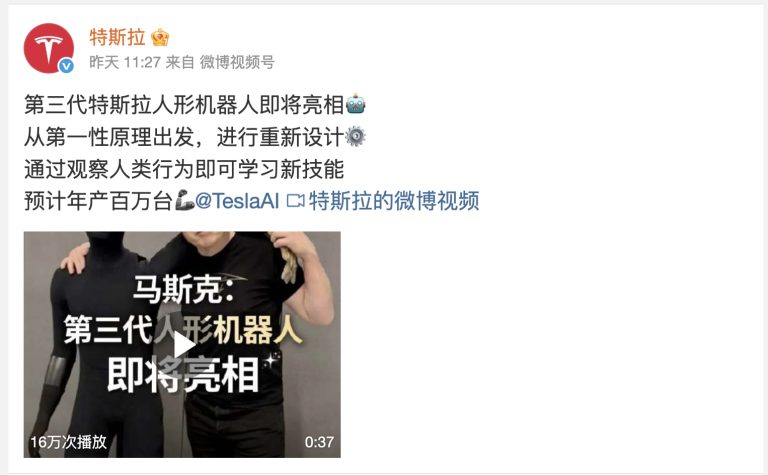Click the gold crown membership badge
768x475 pixels.
coord(160,37)
